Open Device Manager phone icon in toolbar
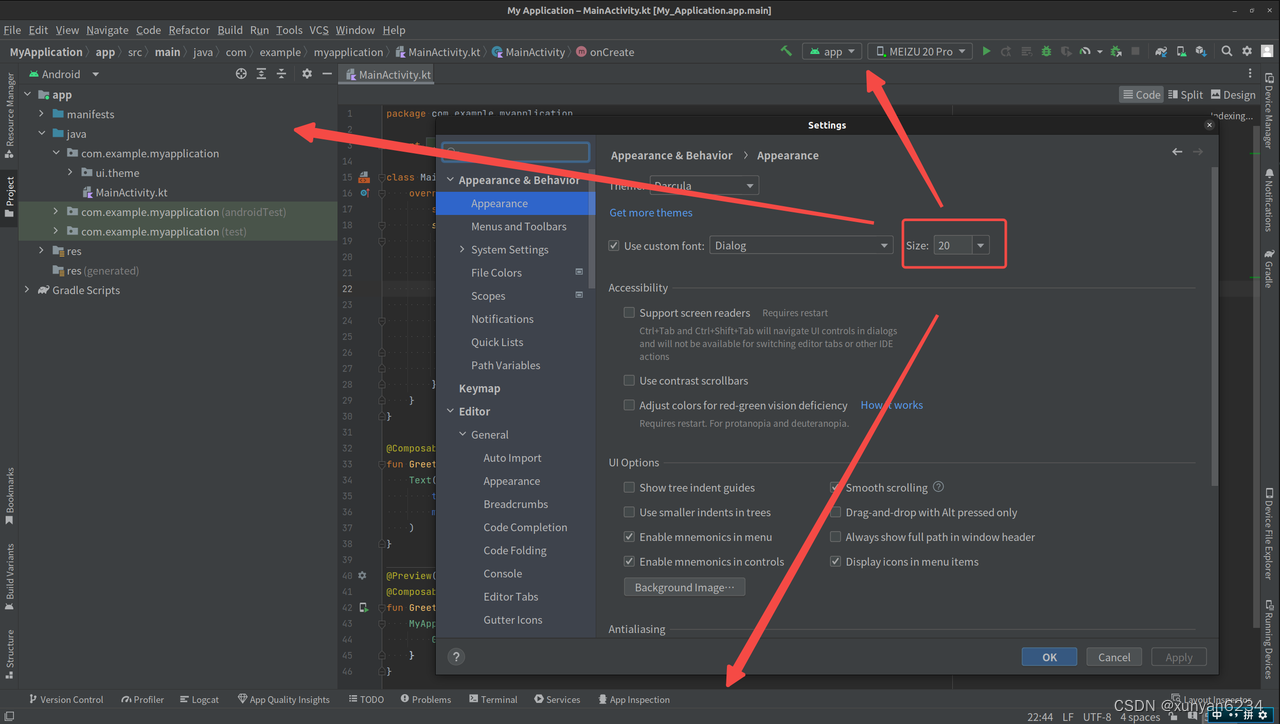 coord(1181,51)
